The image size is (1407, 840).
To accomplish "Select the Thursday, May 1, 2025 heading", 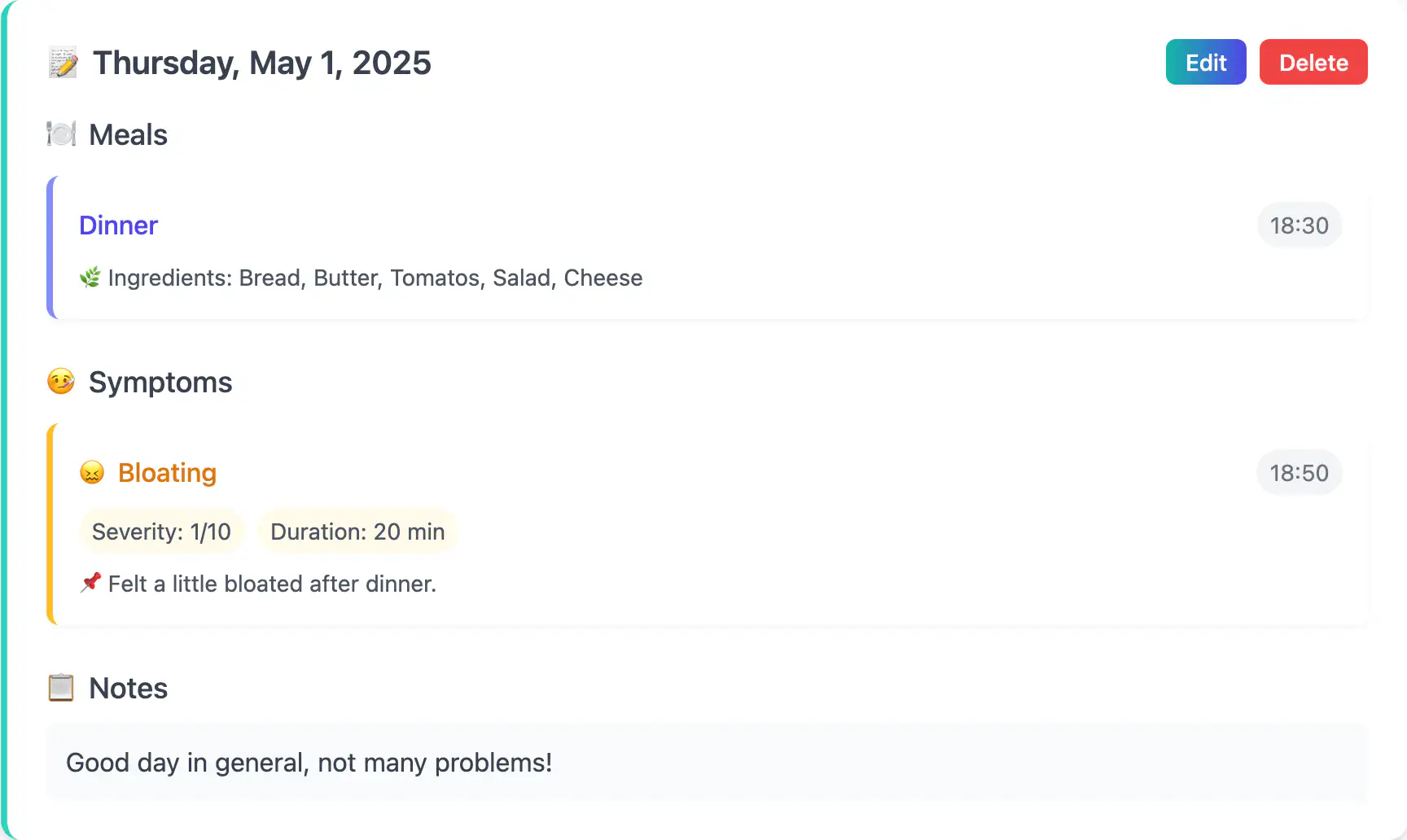I will click(262, 62).
